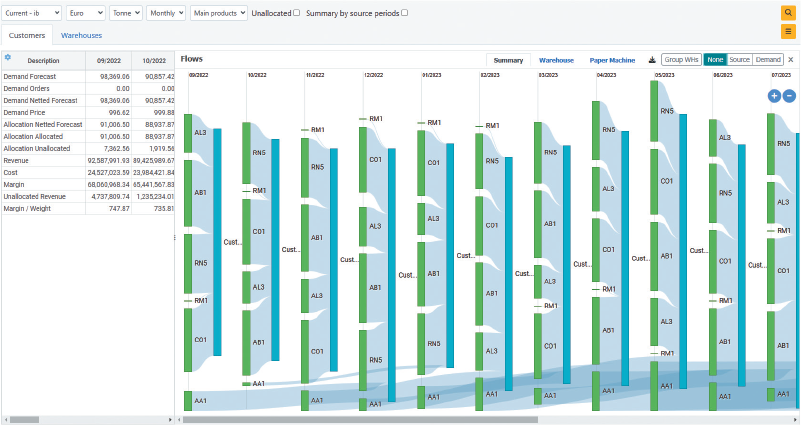
Task: Enable the Unallocated checkbox
Action: pyautogui.click(x=296, y=13)
